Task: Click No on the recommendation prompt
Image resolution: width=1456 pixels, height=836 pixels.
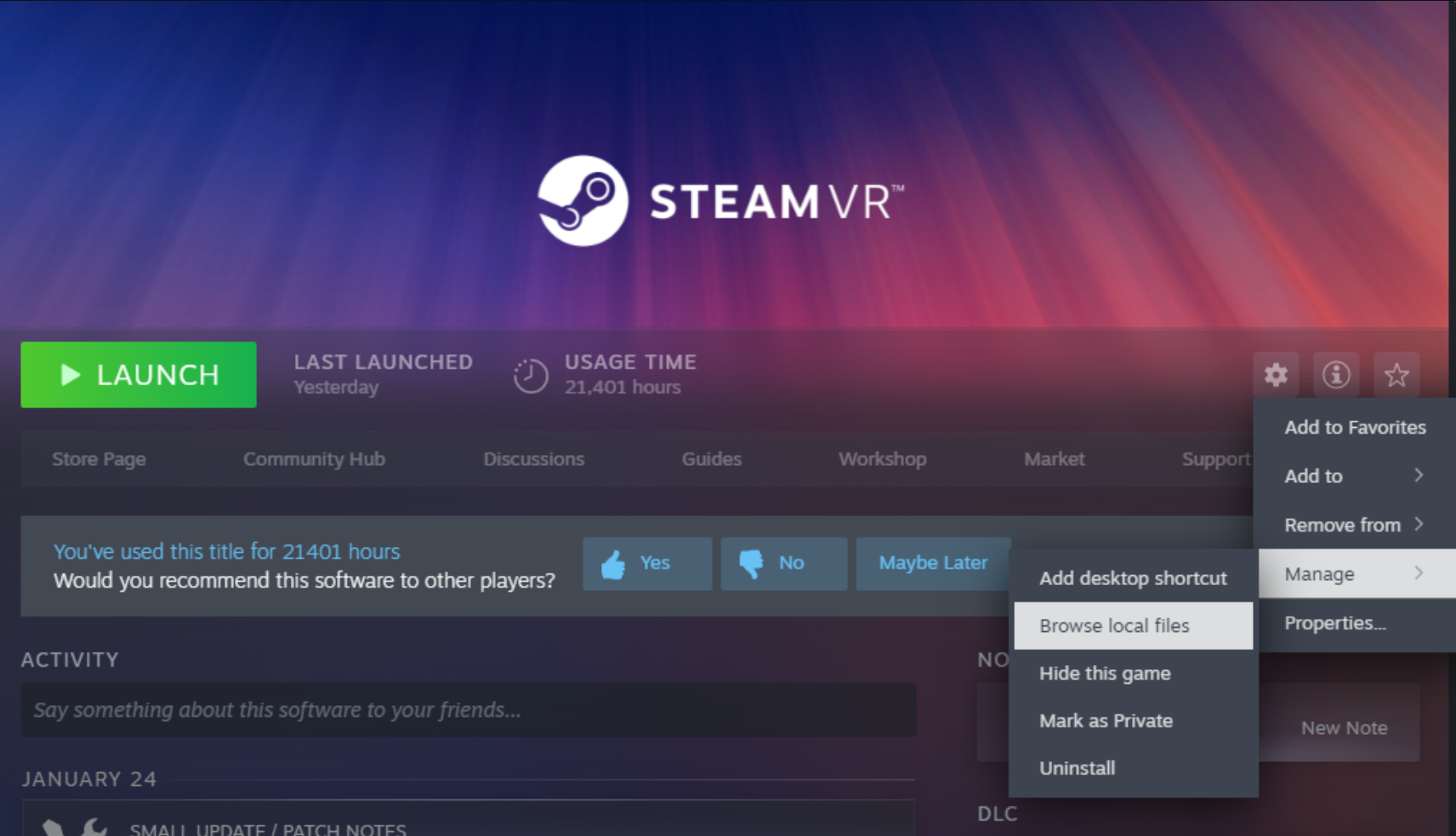Action: (784, 563)
